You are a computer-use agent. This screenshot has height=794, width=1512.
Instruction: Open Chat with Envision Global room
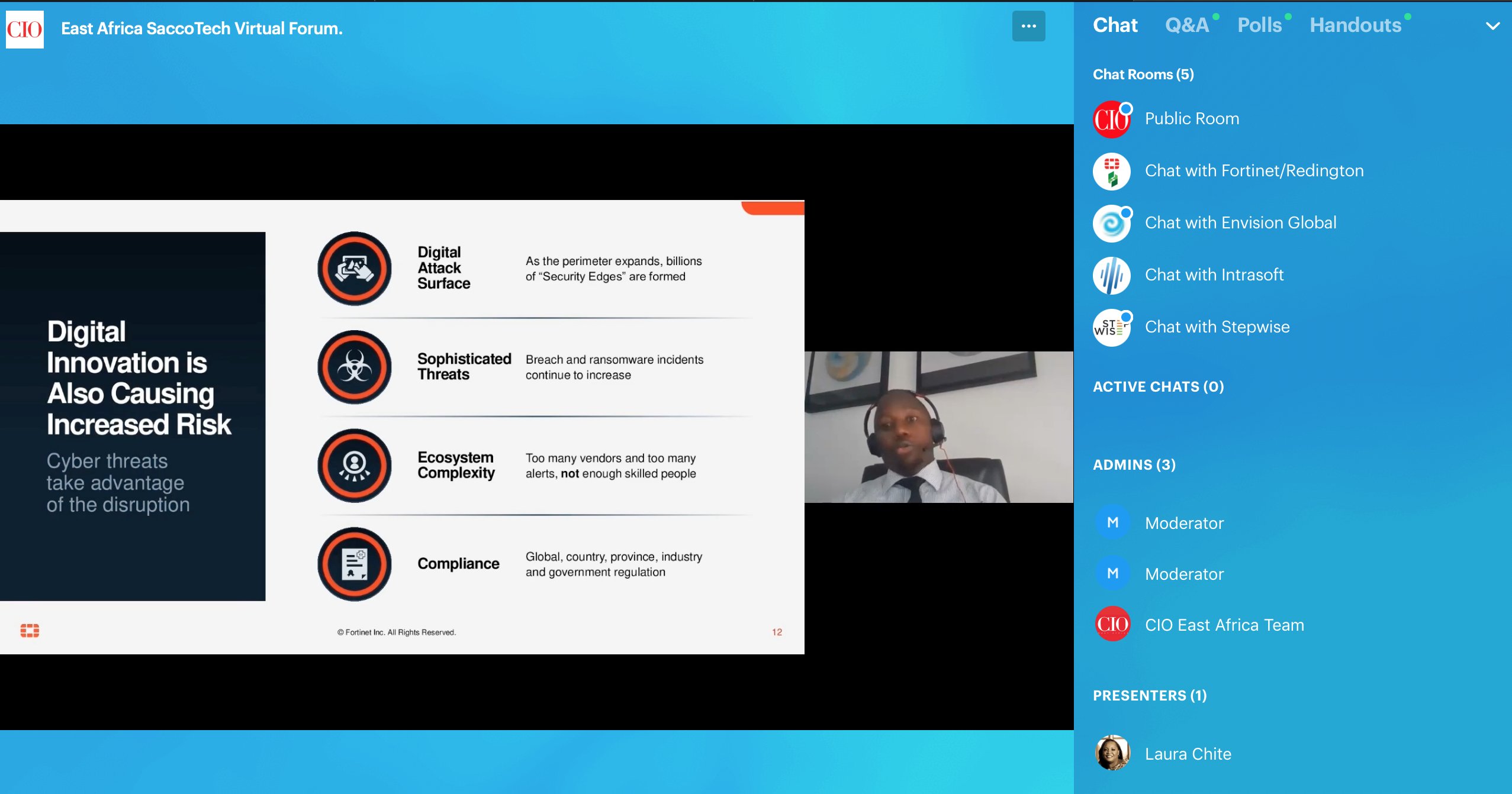click(x=1240, y=223)
